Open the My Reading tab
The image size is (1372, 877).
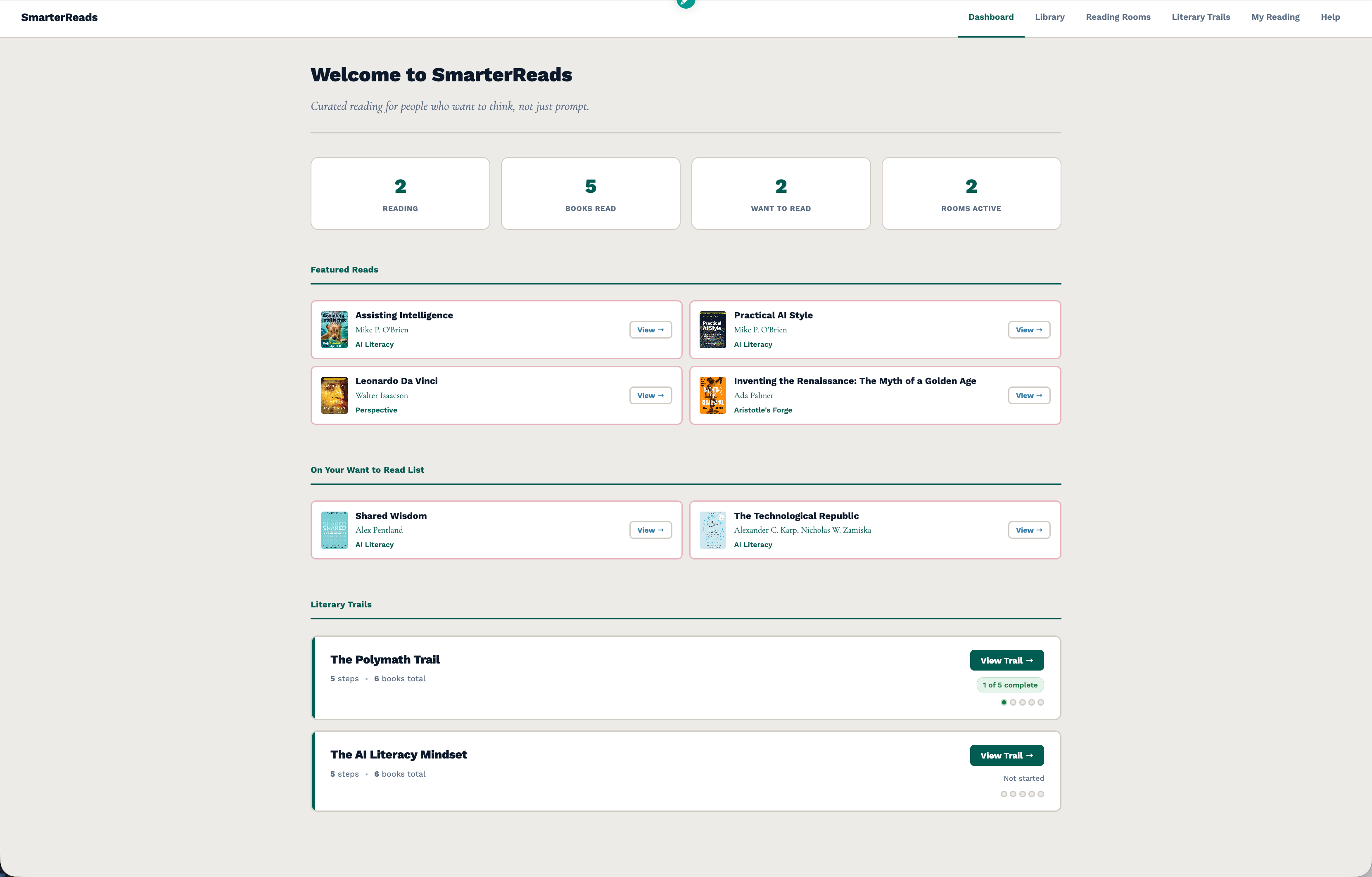[1275, 17]
